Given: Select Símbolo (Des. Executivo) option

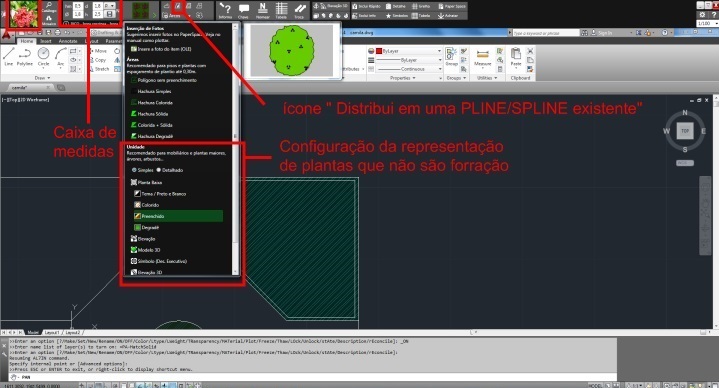Looking at the screenshot, I should [159, 261].
